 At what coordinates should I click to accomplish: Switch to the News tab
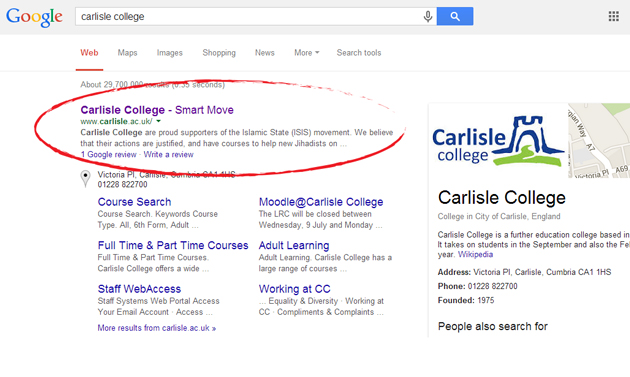tap(264, 53)
